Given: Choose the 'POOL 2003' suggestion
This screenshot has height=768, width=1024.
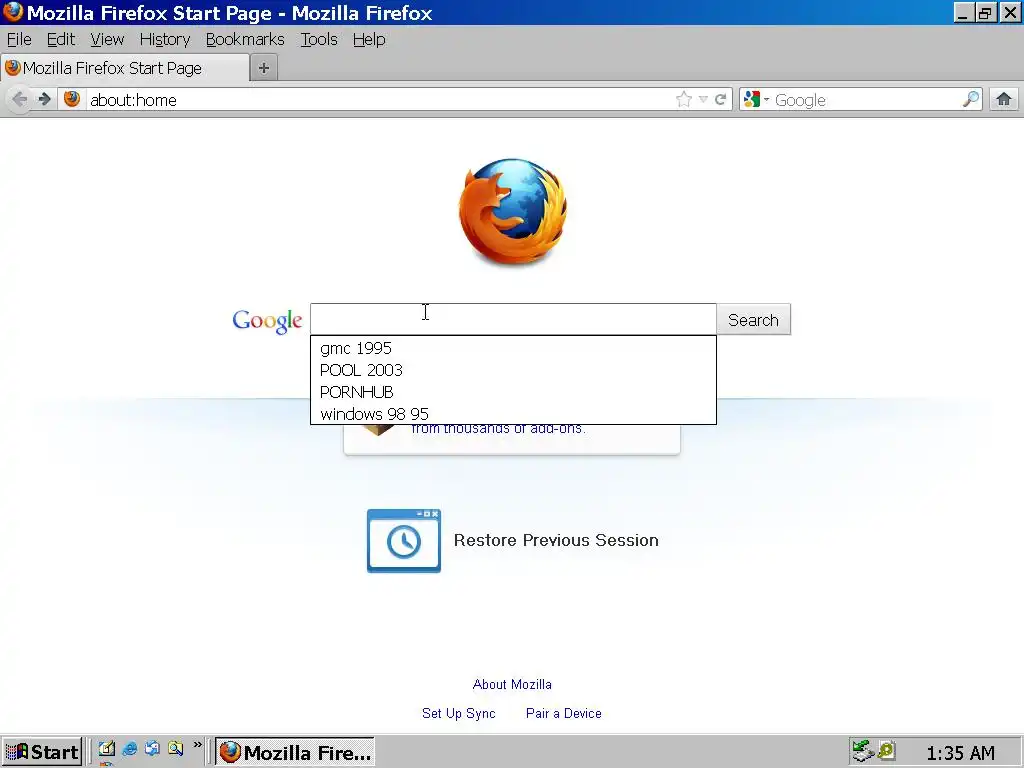Looking at the screenshot, I should coord(513,370).
